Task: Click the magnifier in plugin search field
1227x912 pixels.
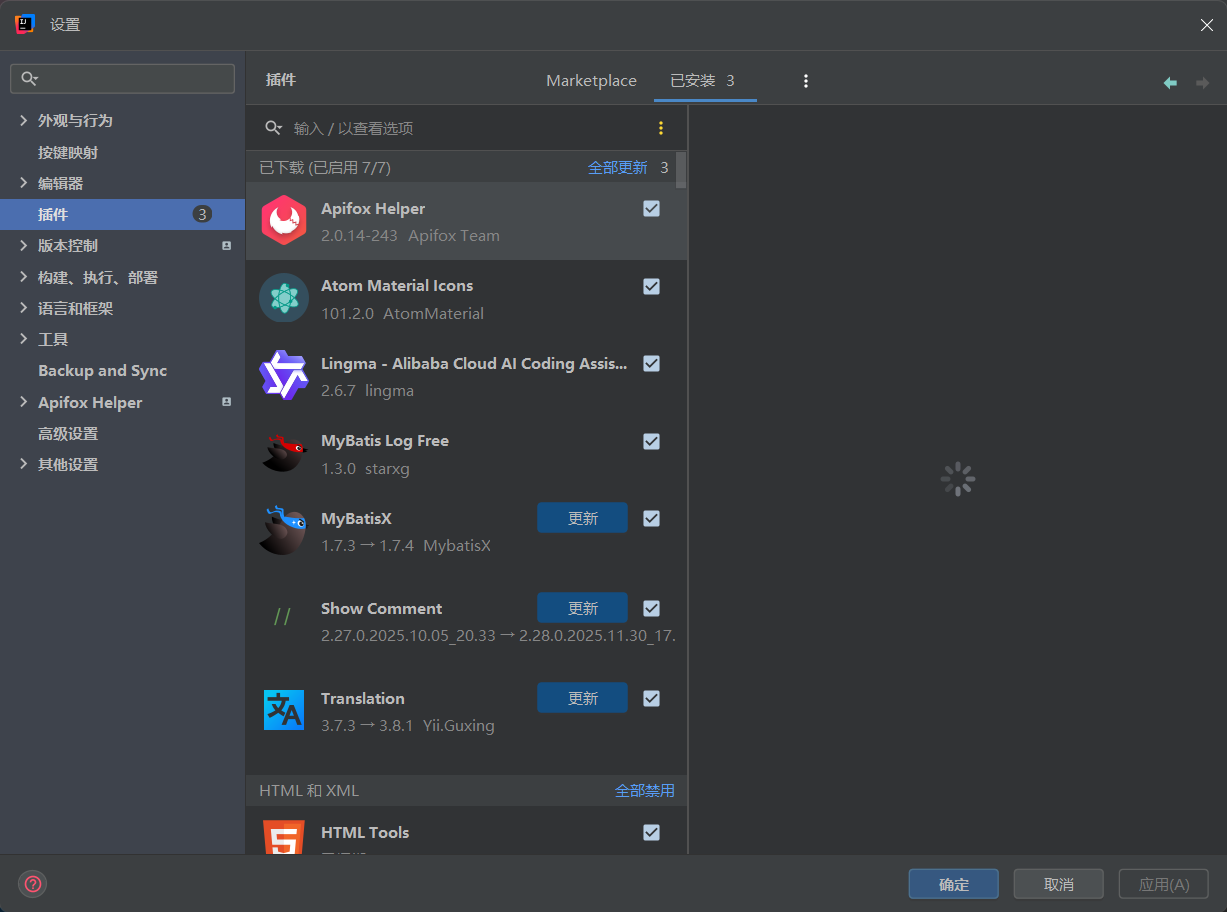Action: 274,128
